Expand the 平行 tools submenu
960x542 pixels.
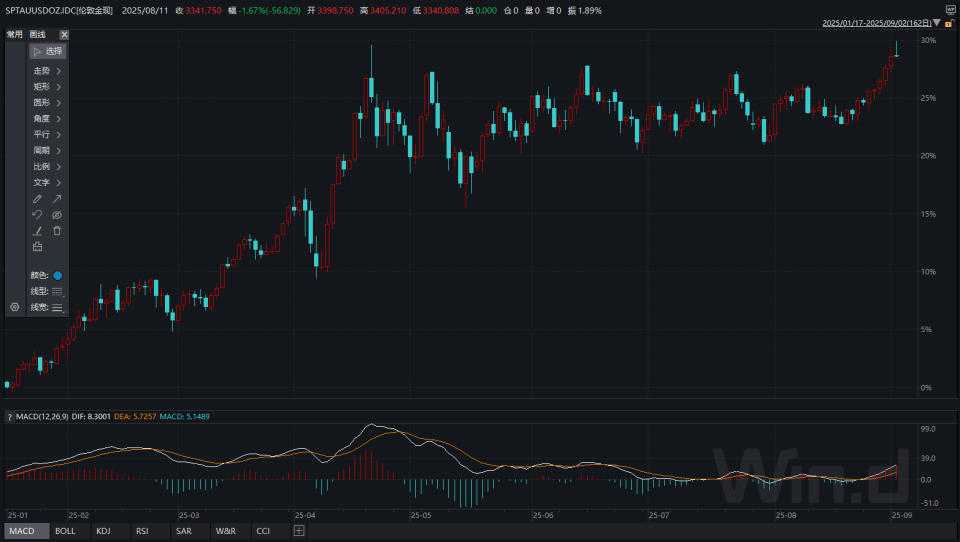48,135
